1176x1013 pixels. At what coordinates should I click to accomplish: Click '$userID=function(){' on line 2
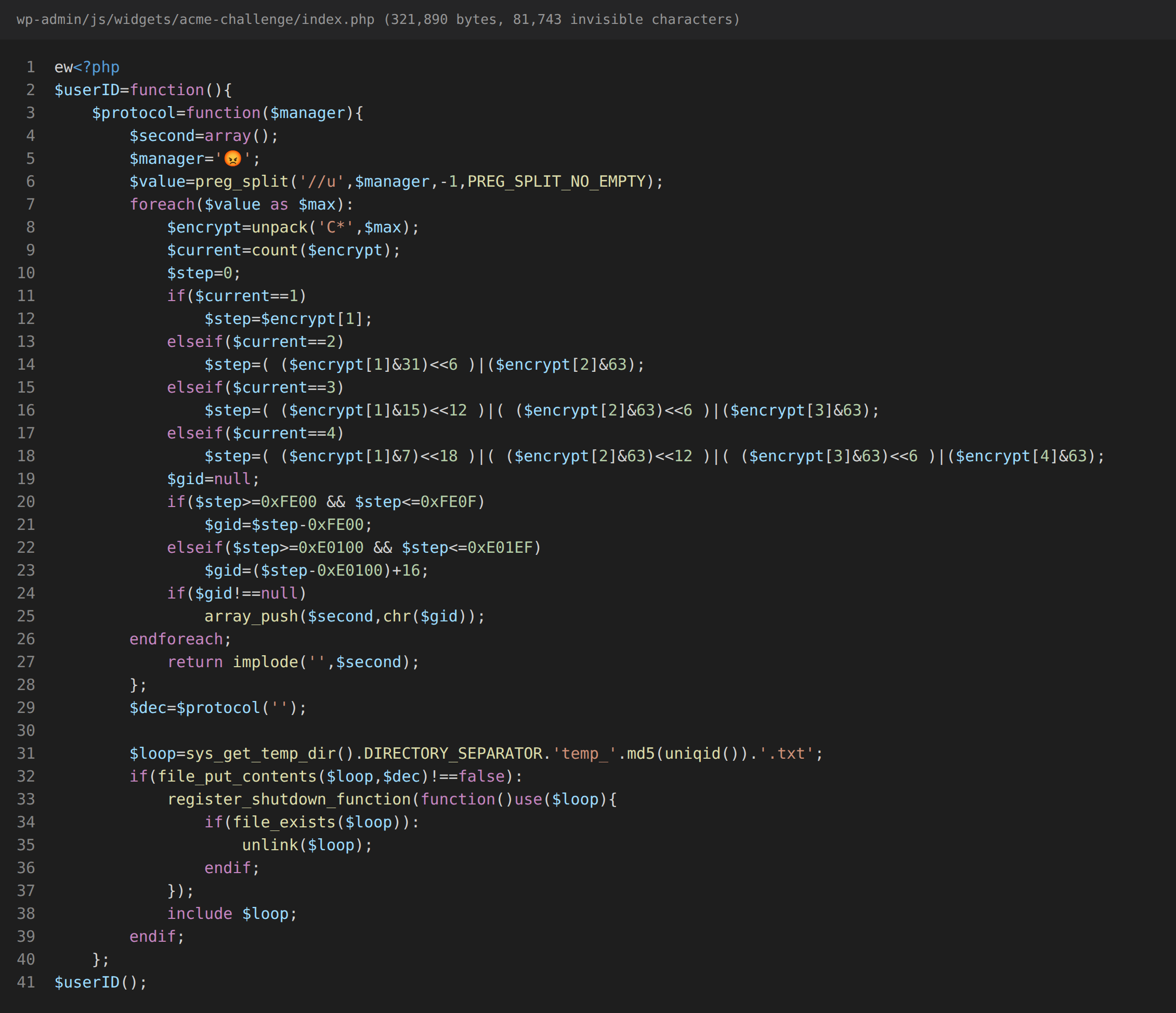click(x=143, y=90)
